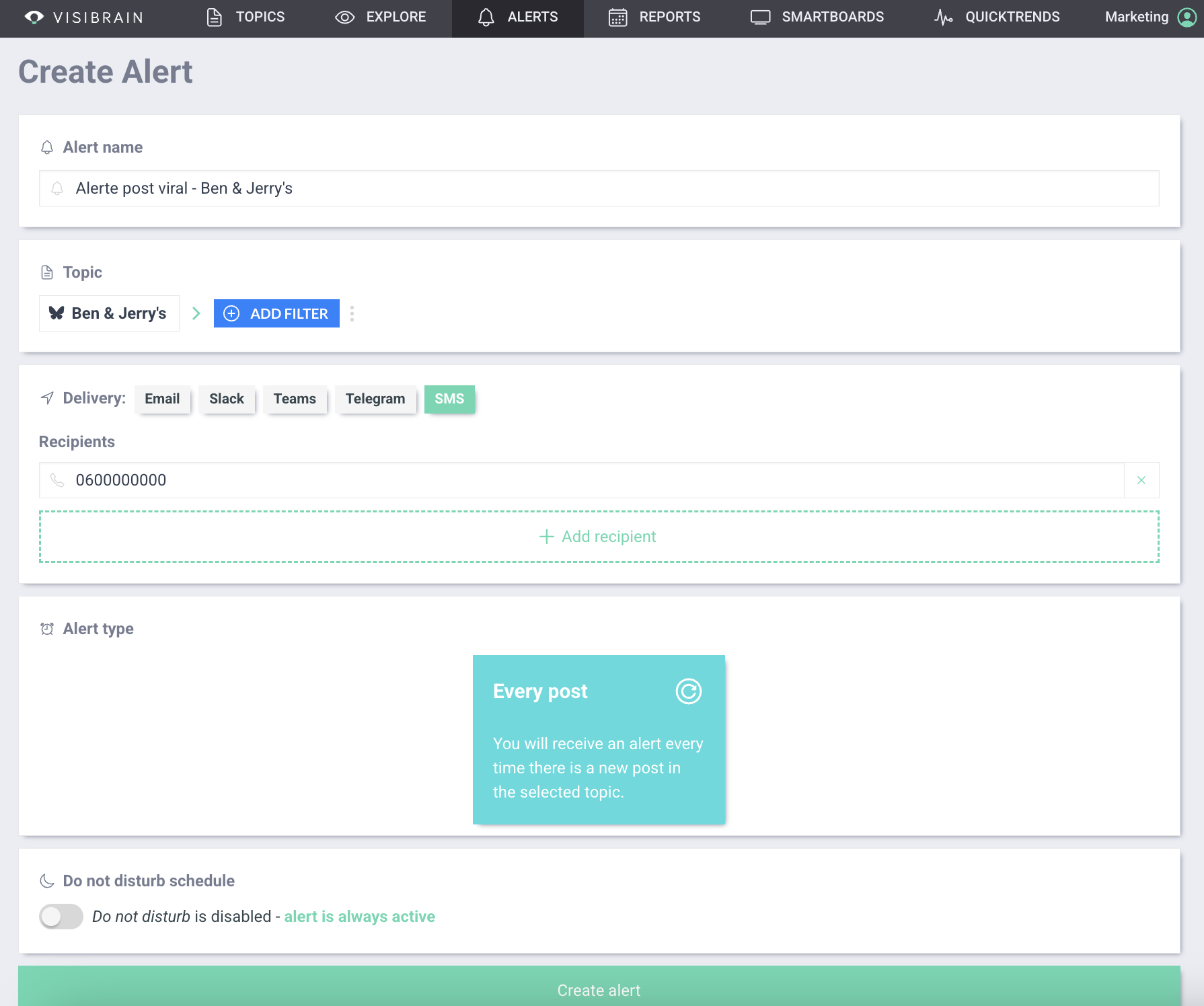The height and width of the screenshot is (1006, 1204).
Task: Select the Every post alert type card
Action: coord(599,740)
